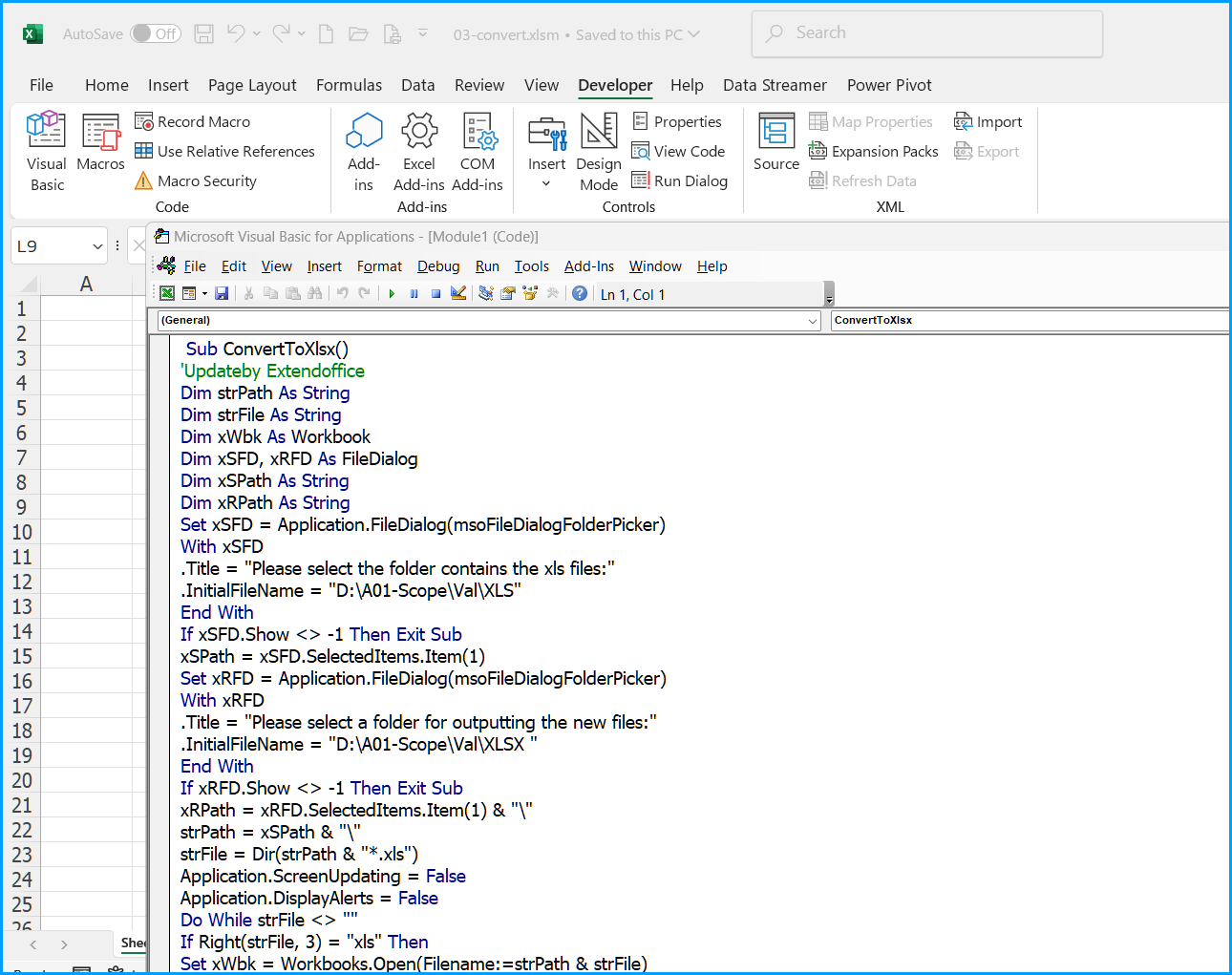Click inside the Search box
Viewport: 1232px width, 975px height.
(x=924, y=32)
